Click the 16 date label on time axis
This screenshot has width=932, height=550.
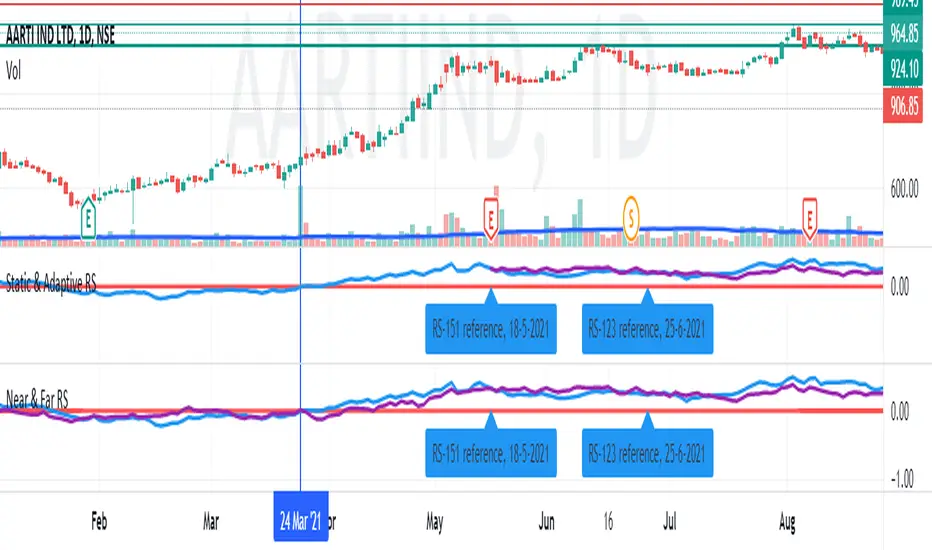pyautogui.click(x=607, y=522)
